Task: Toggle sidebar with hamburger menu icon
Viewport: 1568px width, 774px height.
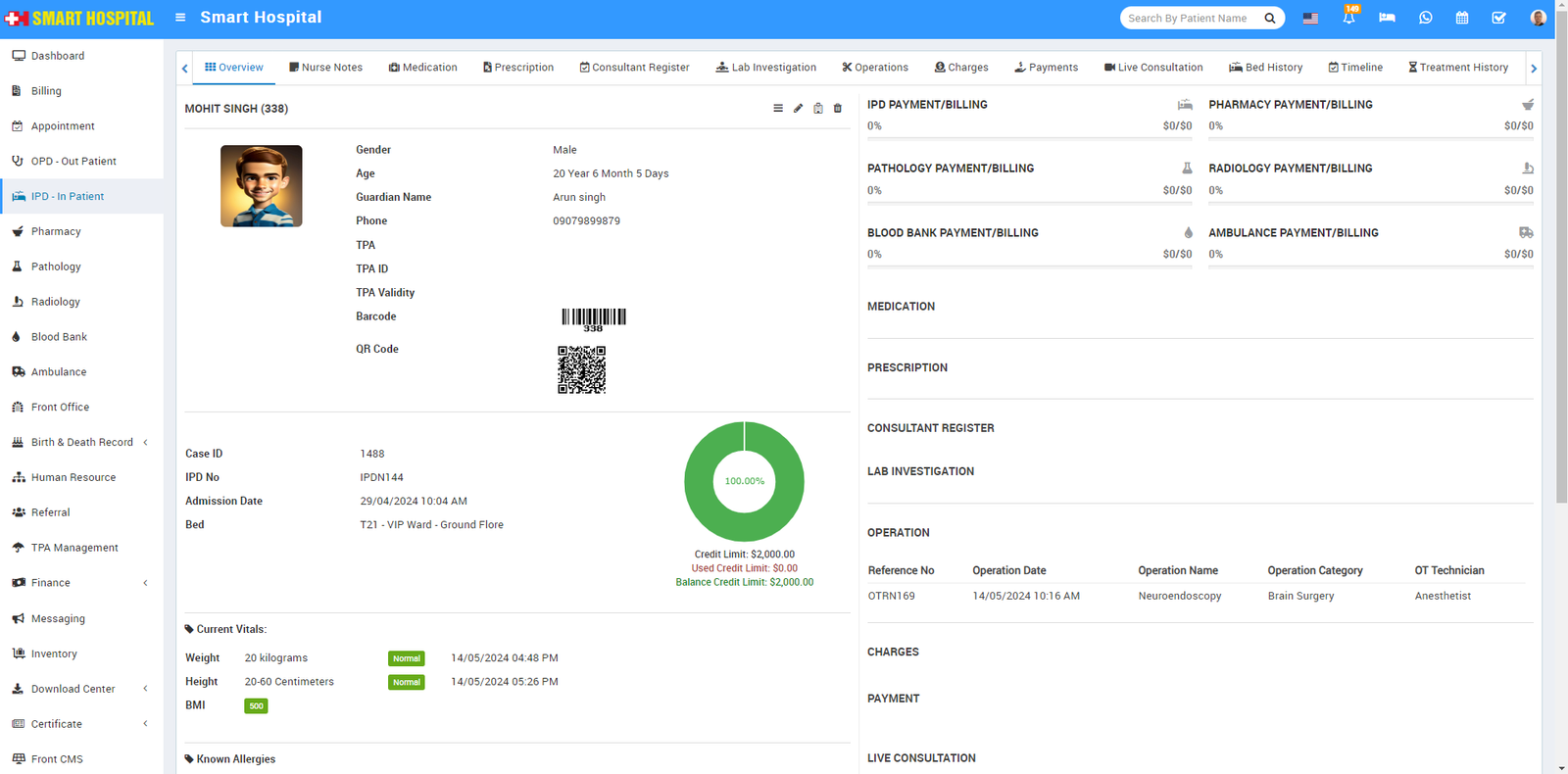Action: point(180,18)
